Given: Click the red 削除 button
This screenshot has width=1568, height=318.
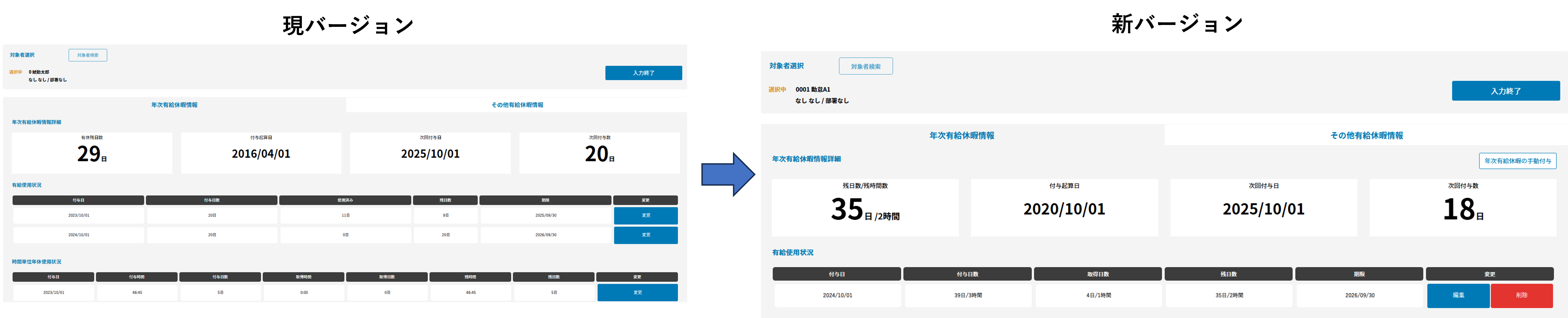Looking at the screenshot, I should pos(1521,295).
